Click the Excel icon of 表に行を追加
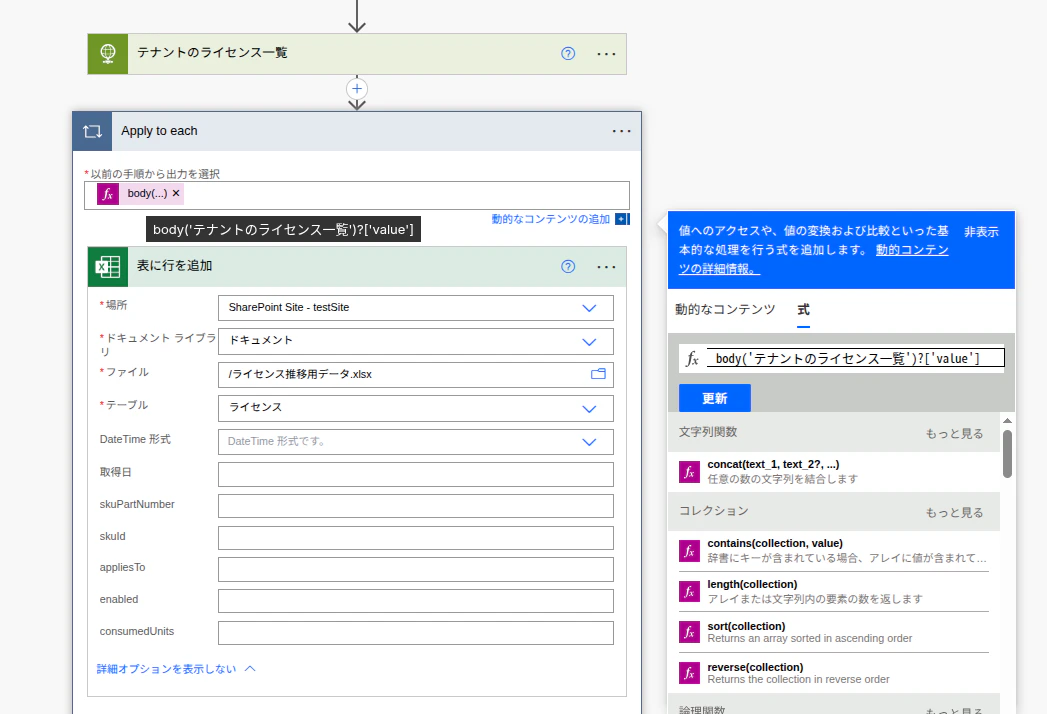Image resolution: width=1047 pixels, height=714 pixels. coord(108,266)
